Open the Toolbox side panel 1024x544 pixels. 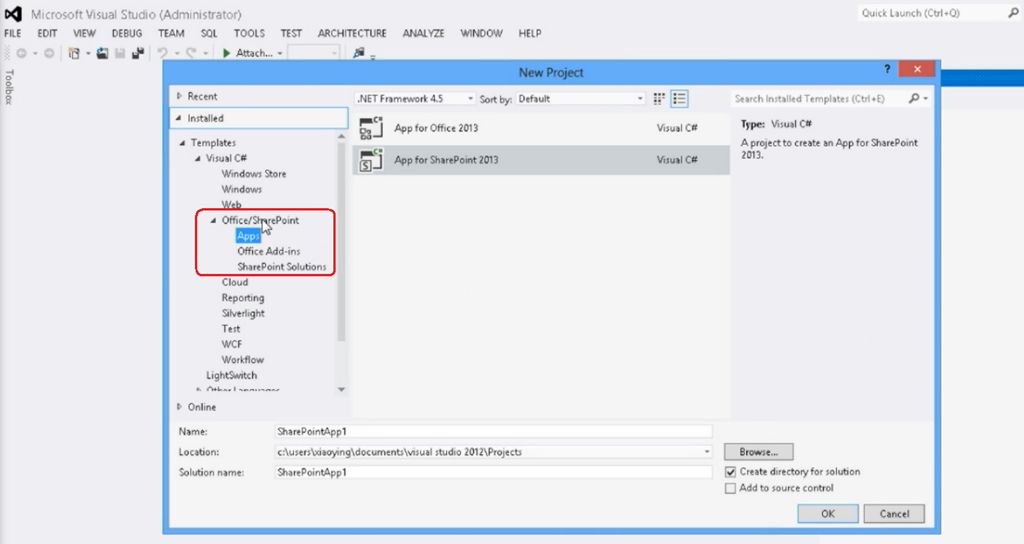tap(9, 87)
